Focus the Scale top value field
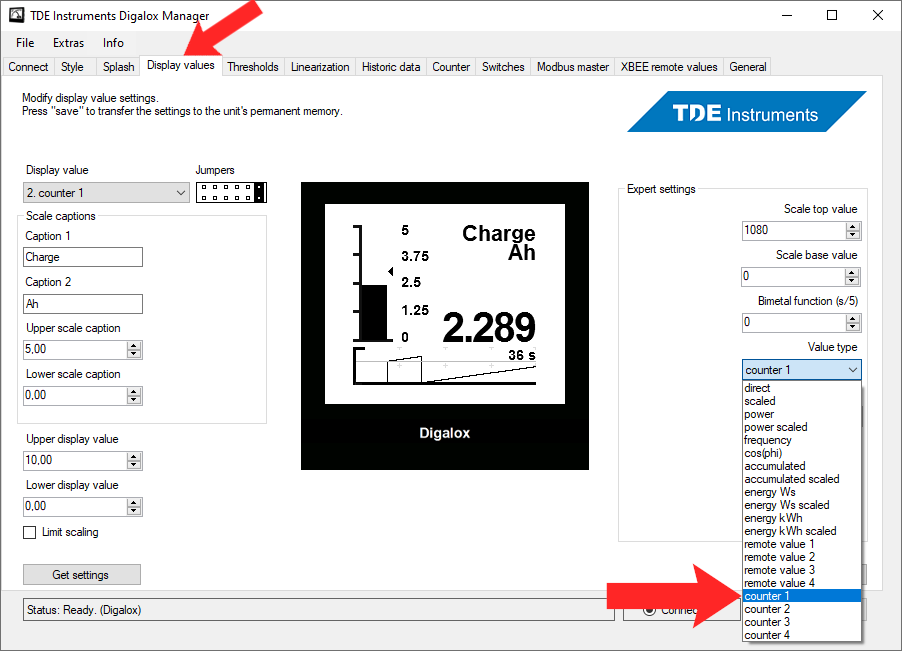Viewport: 902px width, 651px height. [794, 231]
